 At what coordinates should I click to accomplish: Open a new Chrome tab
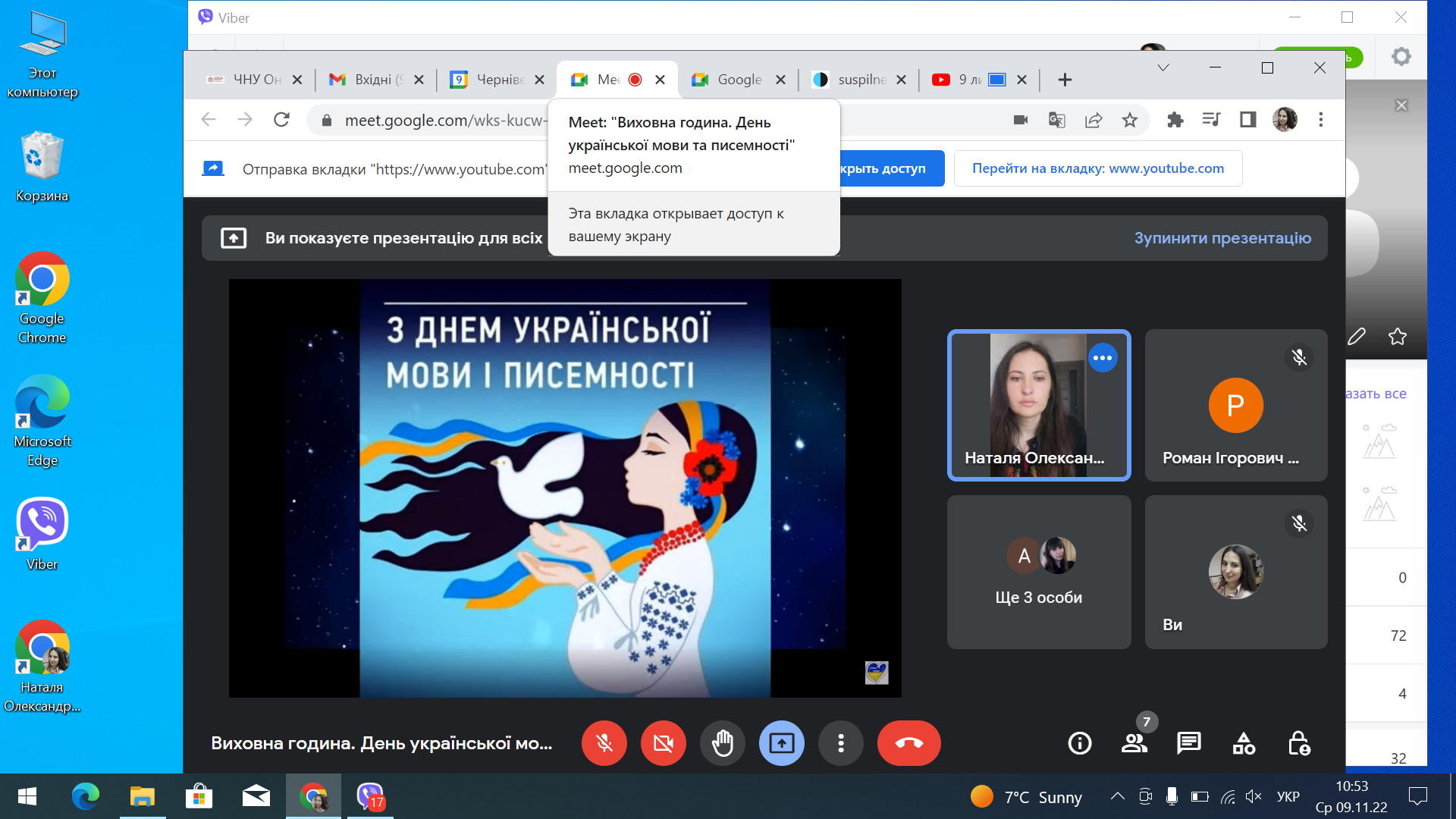pyautogui.click(x=1065, y=80)
